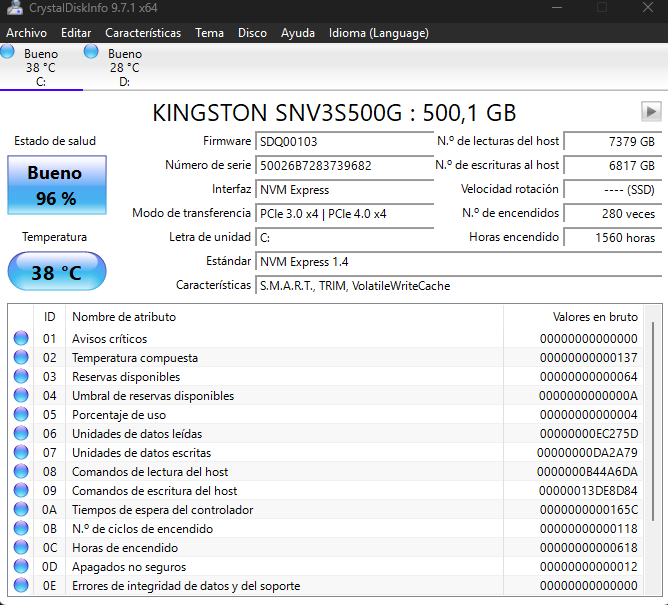Click the power-on count 280 veces
Viewport: 668px width, 605px height.
click(x=613, y=213)
